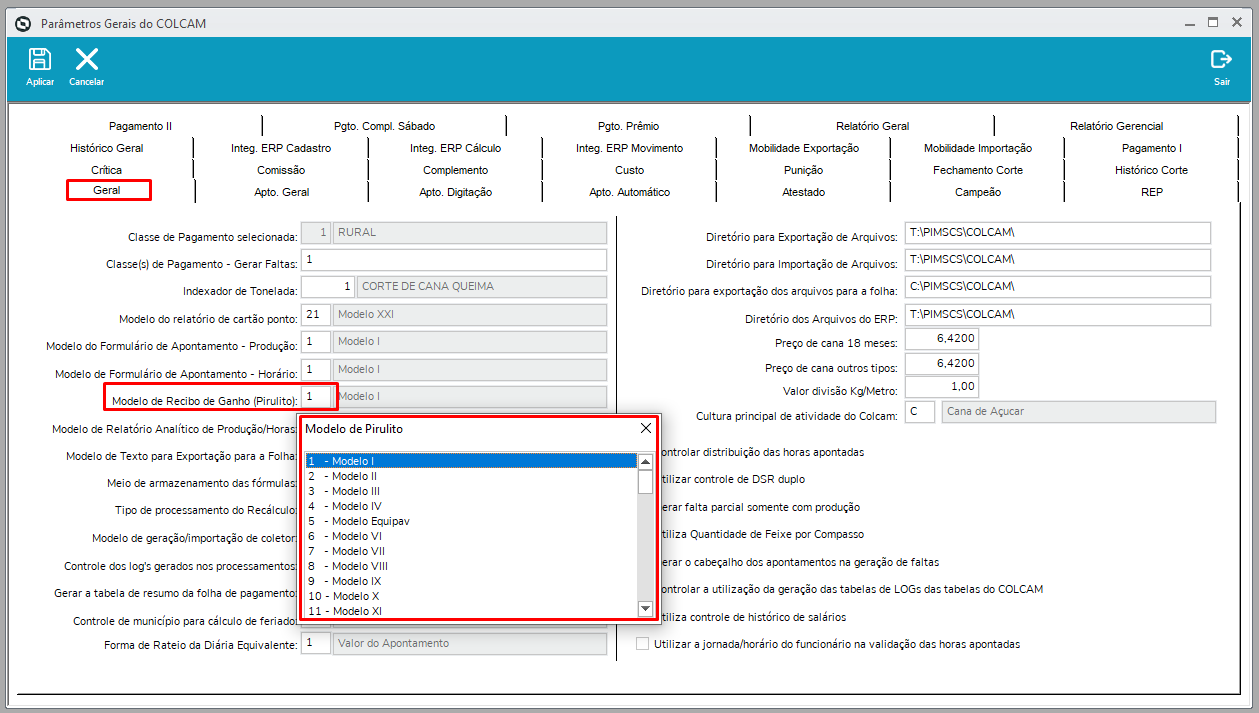Switch to the Crítica tab
Image resolution: width=1259 pixels, height=713 pixels.
(107, 170)
